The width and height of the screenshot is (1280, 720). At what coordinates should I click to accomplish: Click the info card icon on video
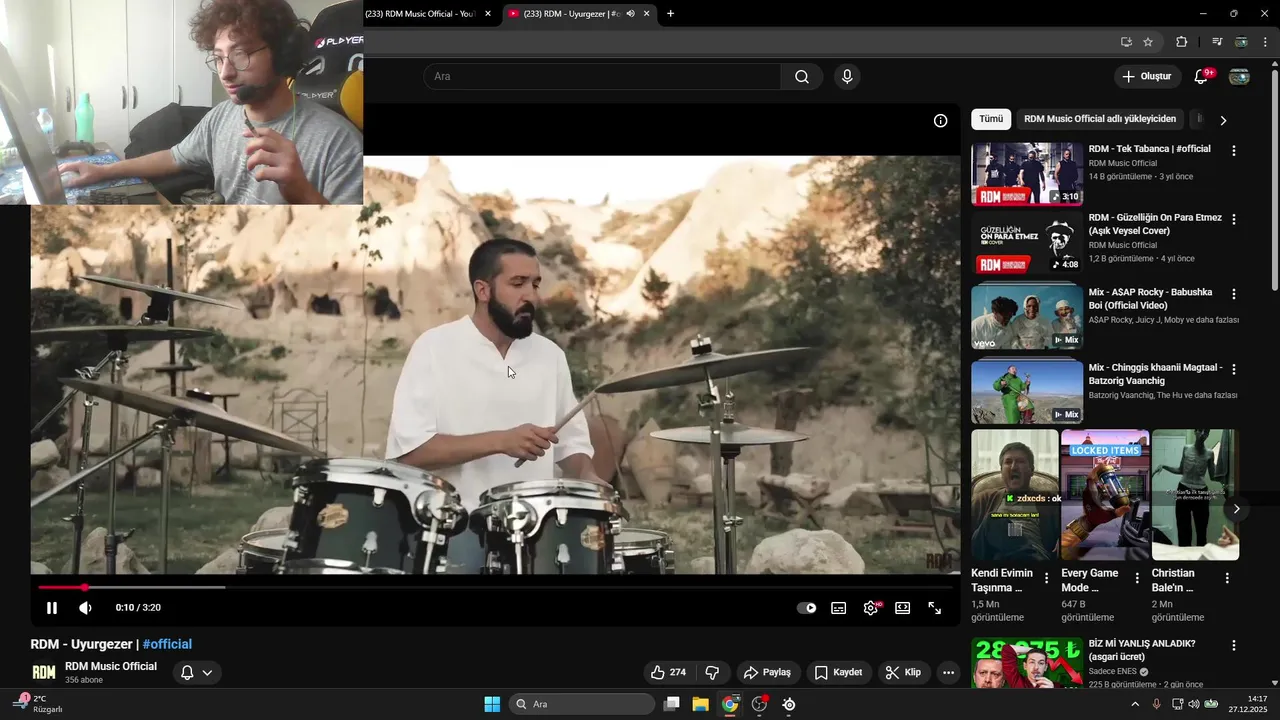940,120
